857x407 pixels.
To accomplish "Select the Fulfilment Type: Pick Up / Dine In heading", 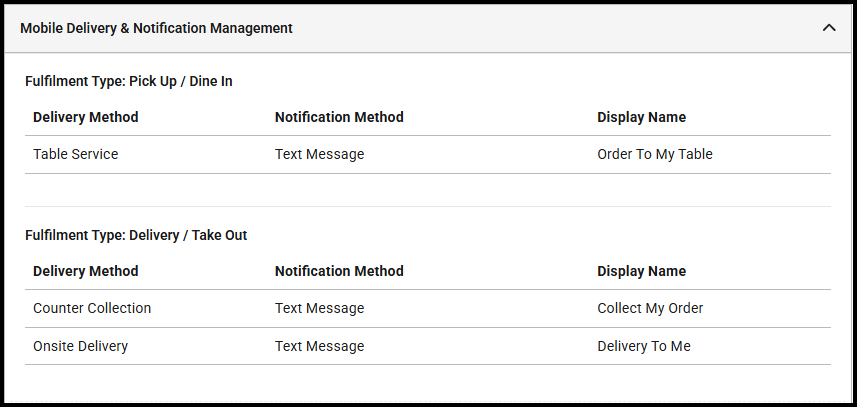I will [x=129, y=81].
